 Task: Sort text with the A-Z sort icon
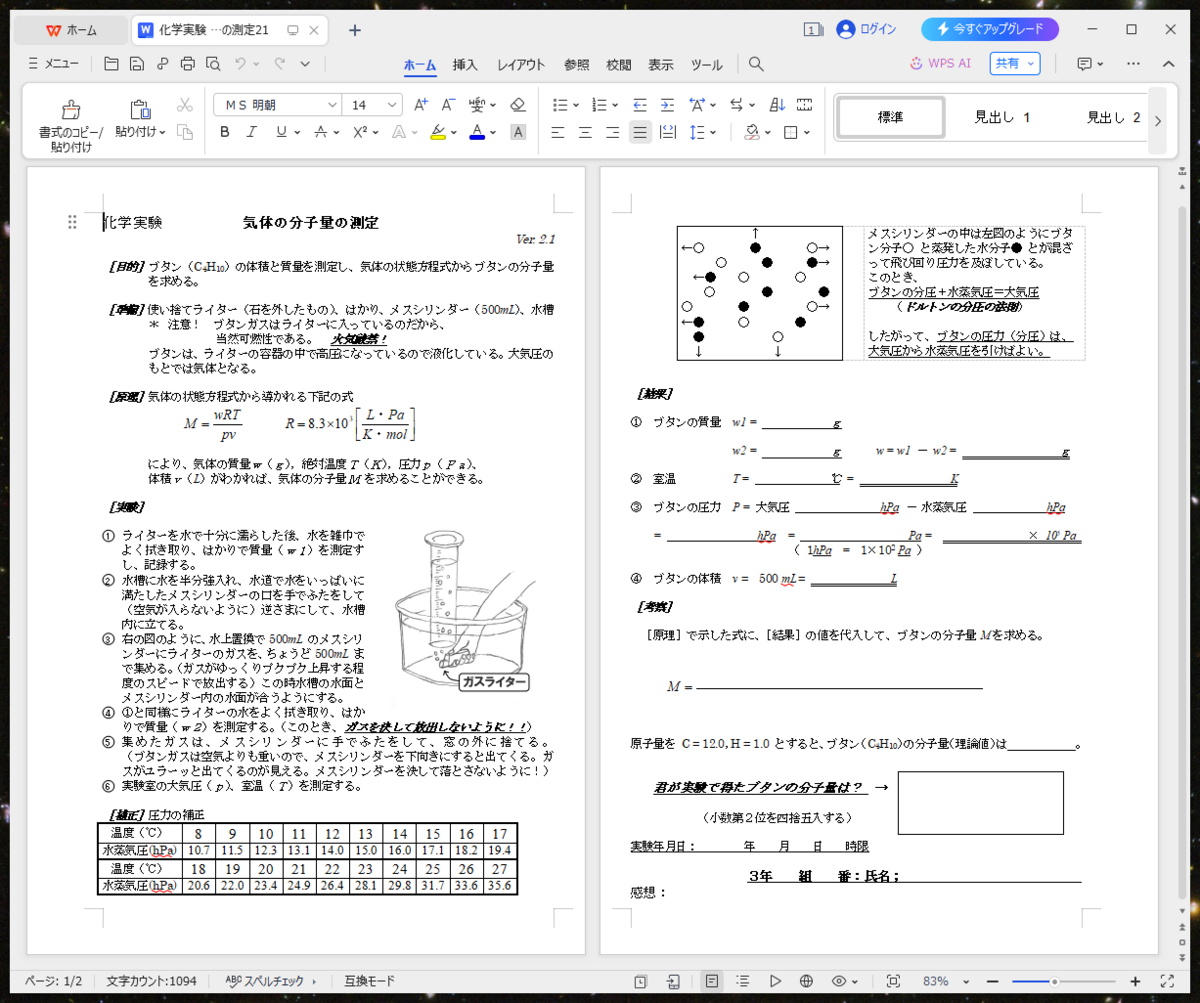coord(777,104)
